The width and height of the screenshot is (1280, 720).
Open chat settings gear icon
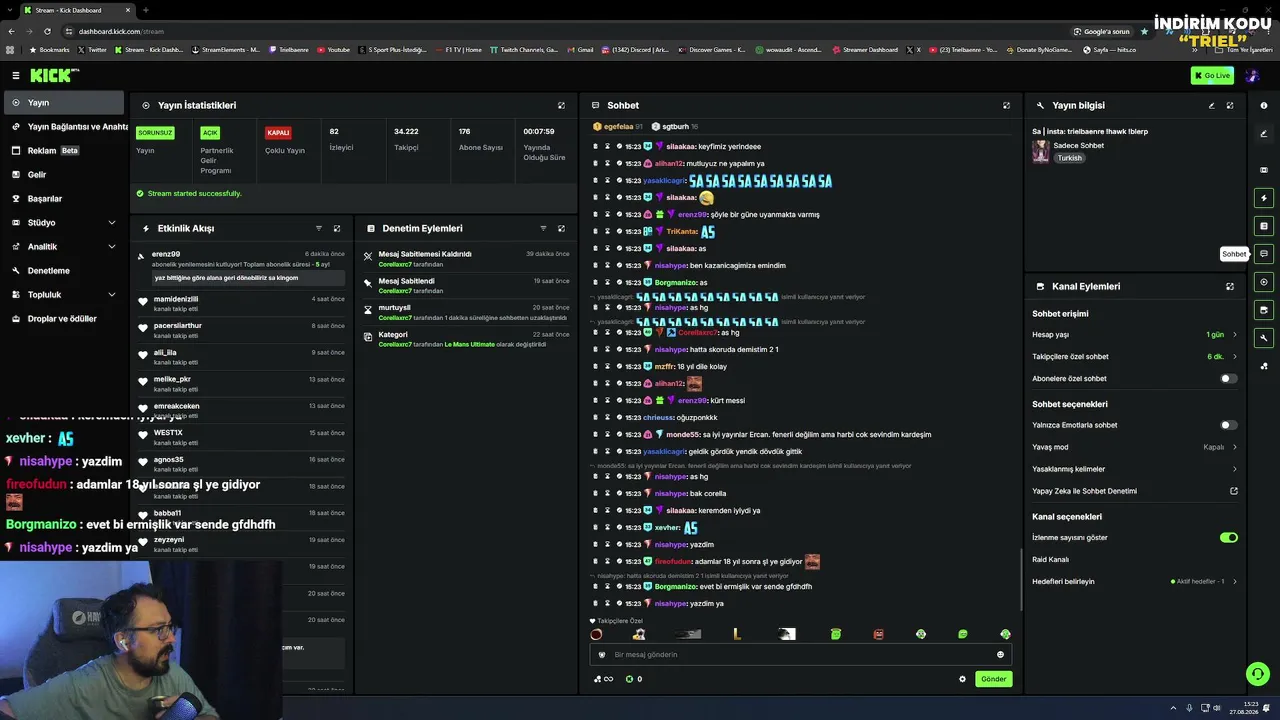click(x=963, y=679)
